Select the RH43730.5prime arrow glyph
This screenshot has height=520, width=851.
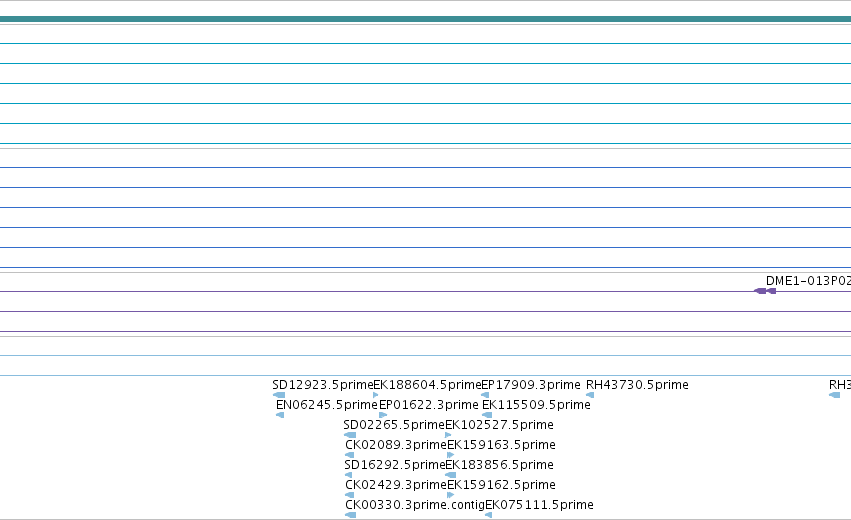click(590, 395)
